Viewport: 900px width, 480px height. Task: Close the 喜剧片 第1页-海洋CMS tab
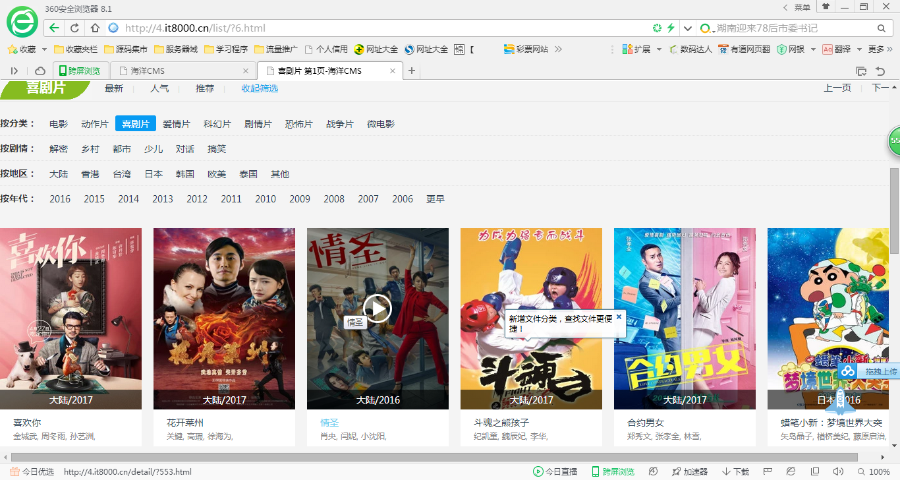[x=393, y=71]
